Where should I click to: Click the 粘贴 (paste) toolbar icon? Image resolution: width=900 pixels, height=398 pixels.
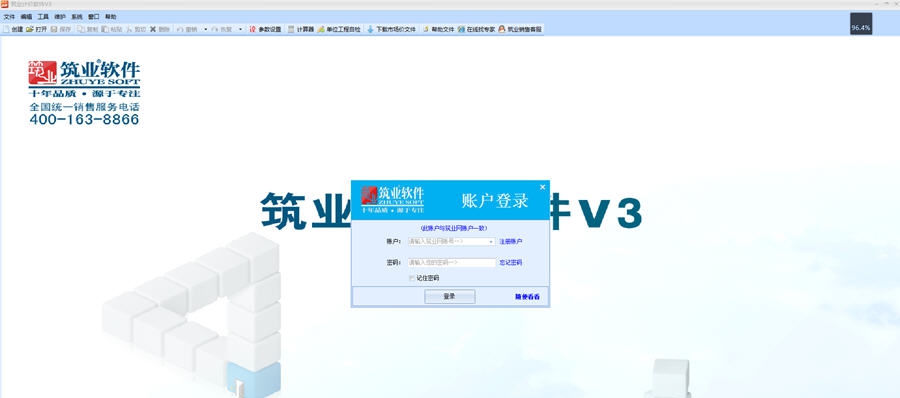105,29
